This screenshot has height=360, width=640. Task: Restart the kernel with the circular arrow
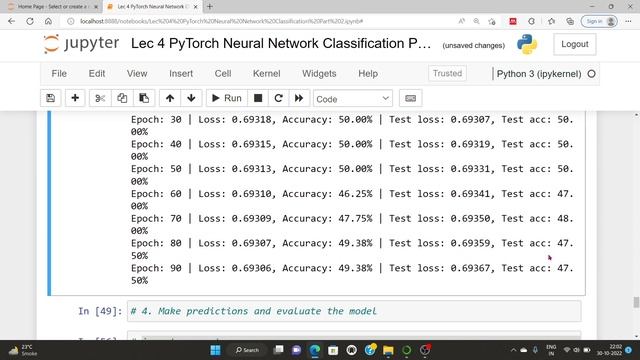point(278,98)
